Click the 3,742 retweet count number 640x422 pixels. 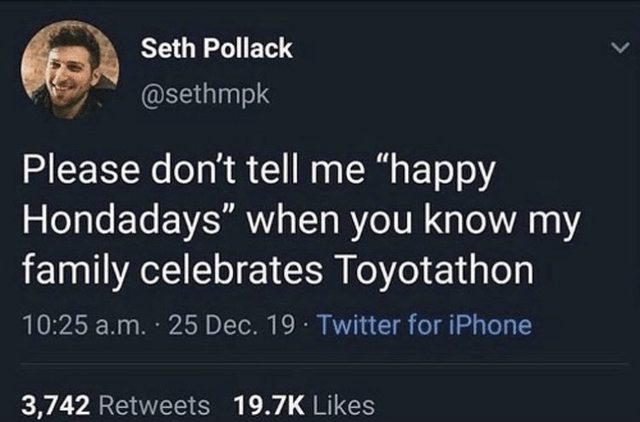click(57, 405)
